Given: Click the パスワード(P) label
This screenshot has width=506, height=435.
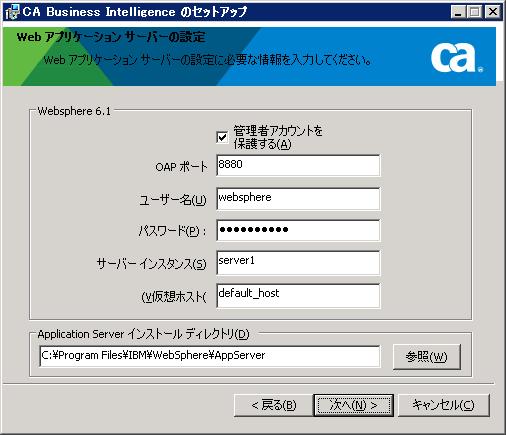Looking at the screenshot, I should tap(172, 231).
